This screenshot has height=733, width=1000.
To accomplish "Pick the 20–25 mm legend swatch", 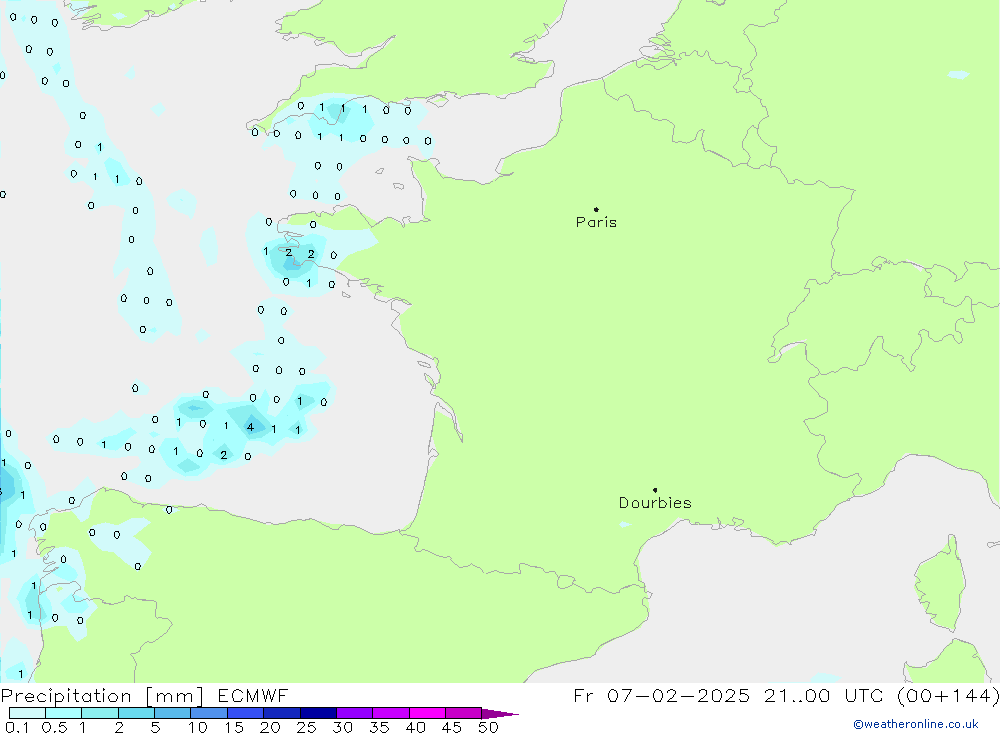I will pyautogui.click(x=282, y=713).
